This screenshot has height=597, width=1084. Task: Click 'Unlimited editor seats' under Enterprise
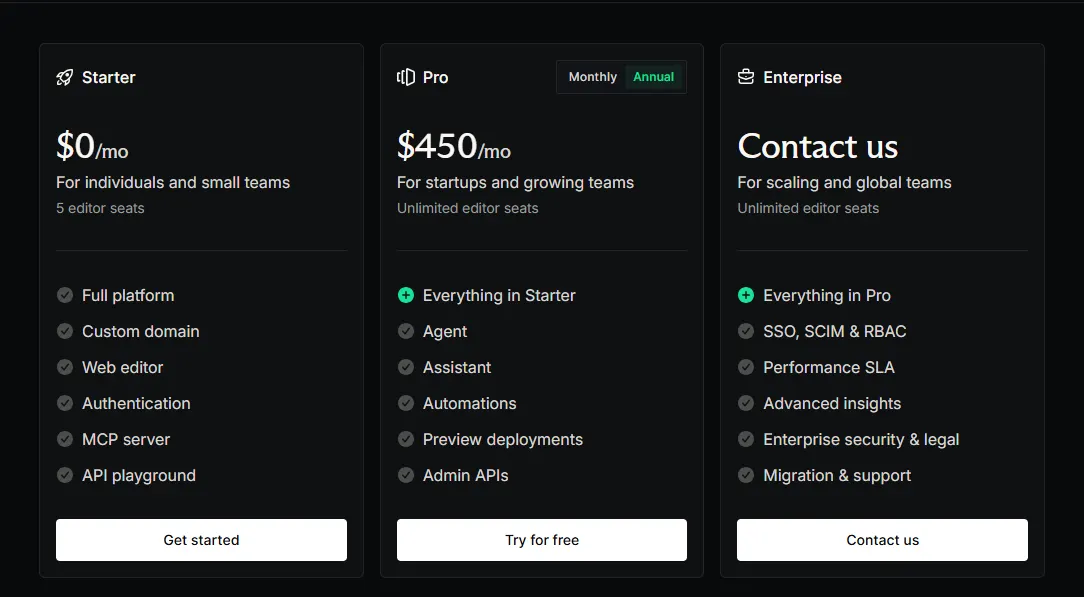point(808,208)
